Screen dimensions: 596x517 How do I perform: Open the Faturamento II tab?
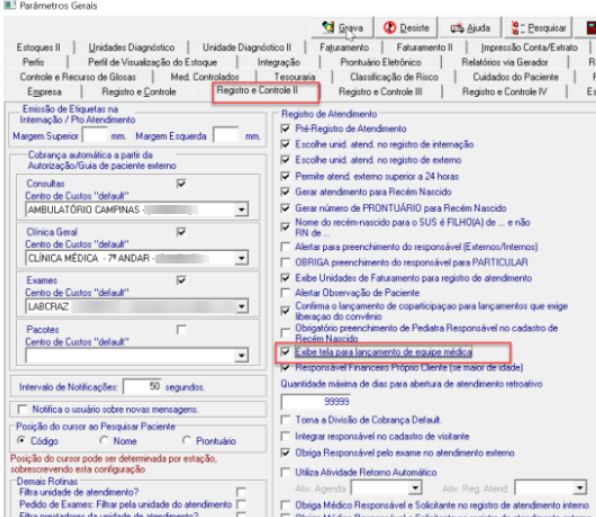click(x=425, y=48)
